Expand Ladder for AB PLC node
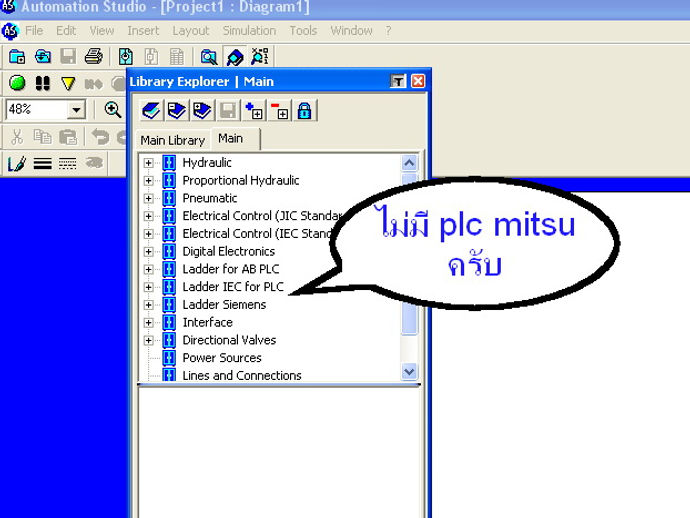The height and width of the screenshot is (518, 690). click(148, 269)
